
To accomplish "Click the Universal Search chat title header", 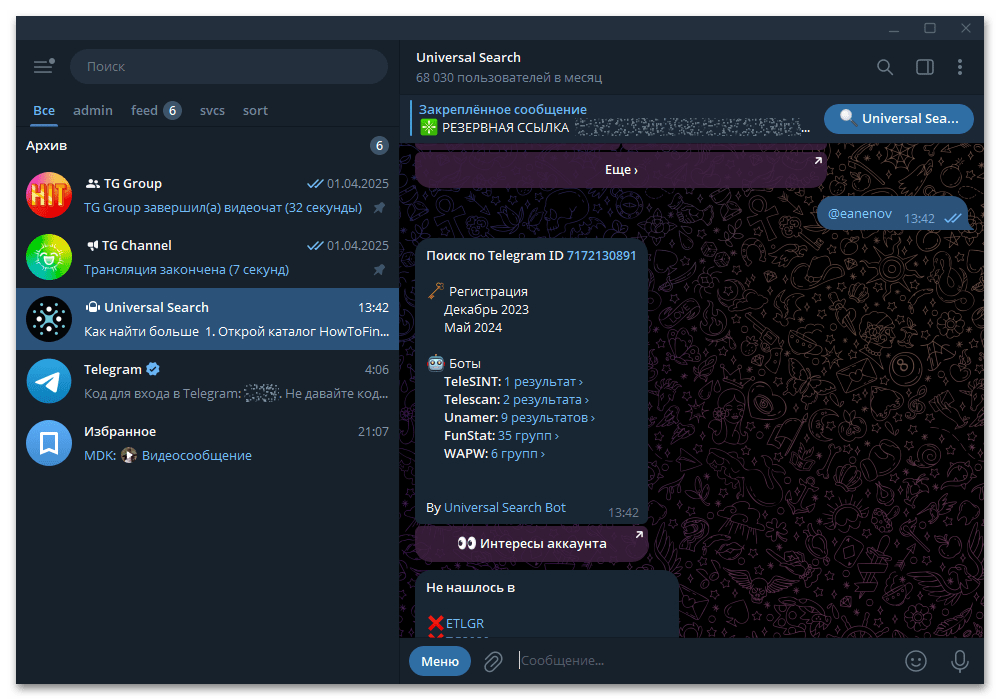I will click(468, 57).
